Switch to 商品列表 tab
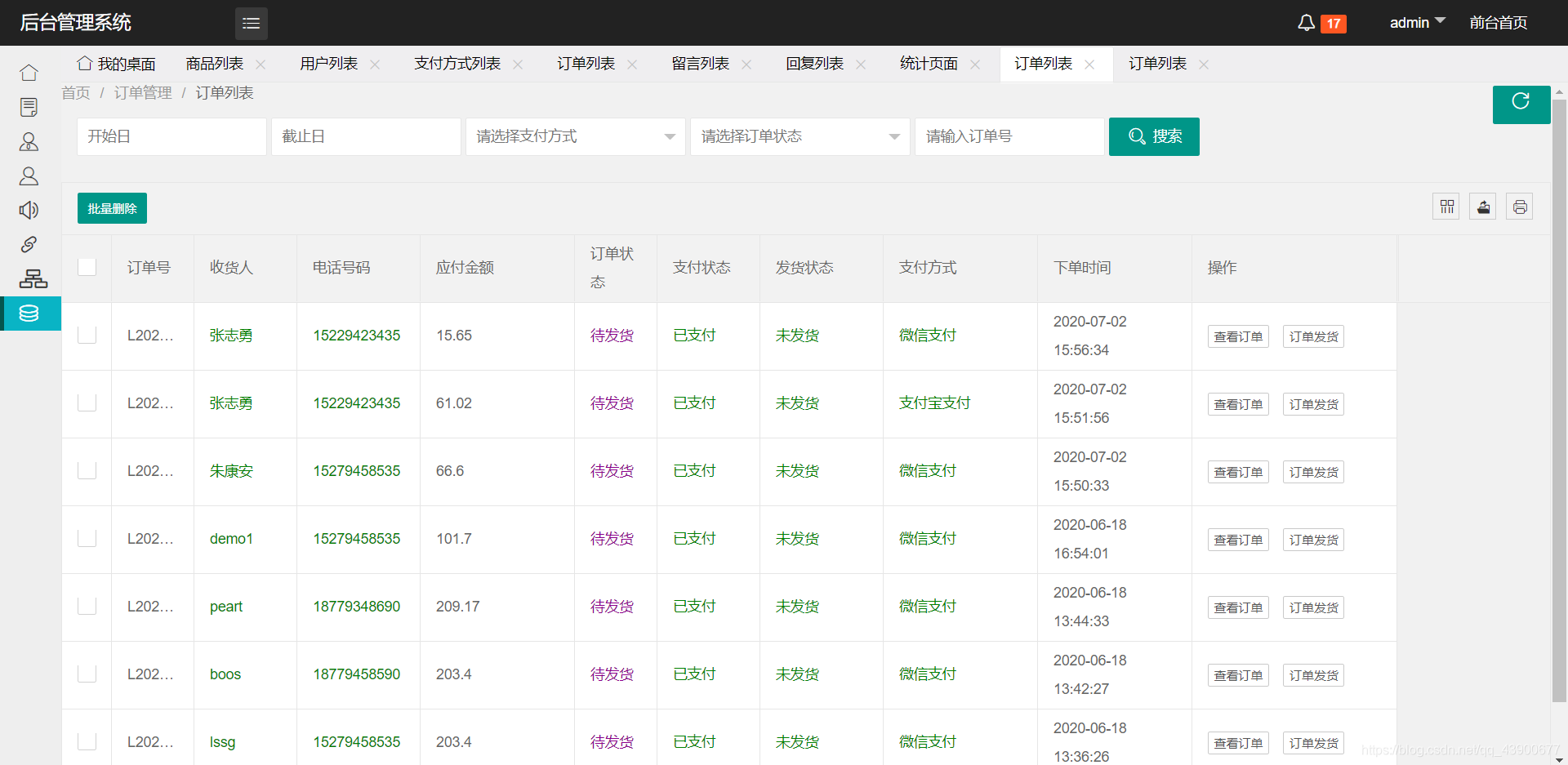This screenshot has height=765, width=1568. [x=215, y=64]
